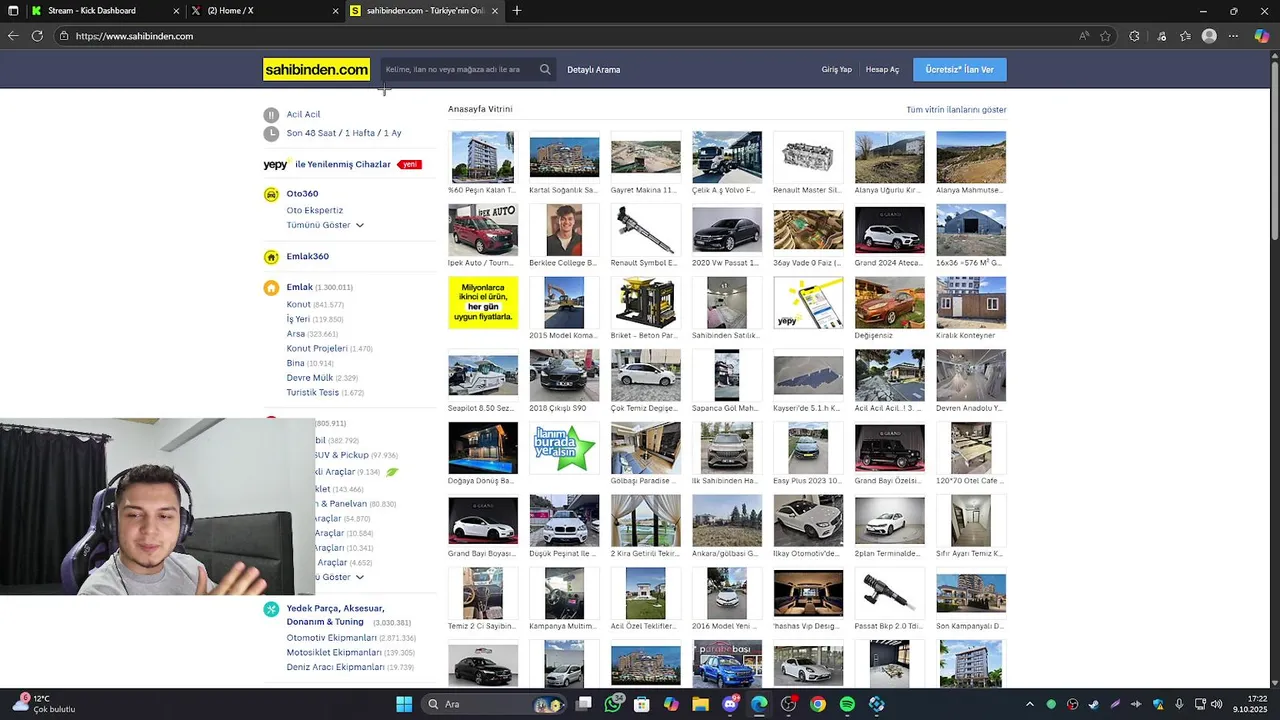1280x720 pixels.
Task: Open WhatsApp from the taskbar
Action: (613, 704)
